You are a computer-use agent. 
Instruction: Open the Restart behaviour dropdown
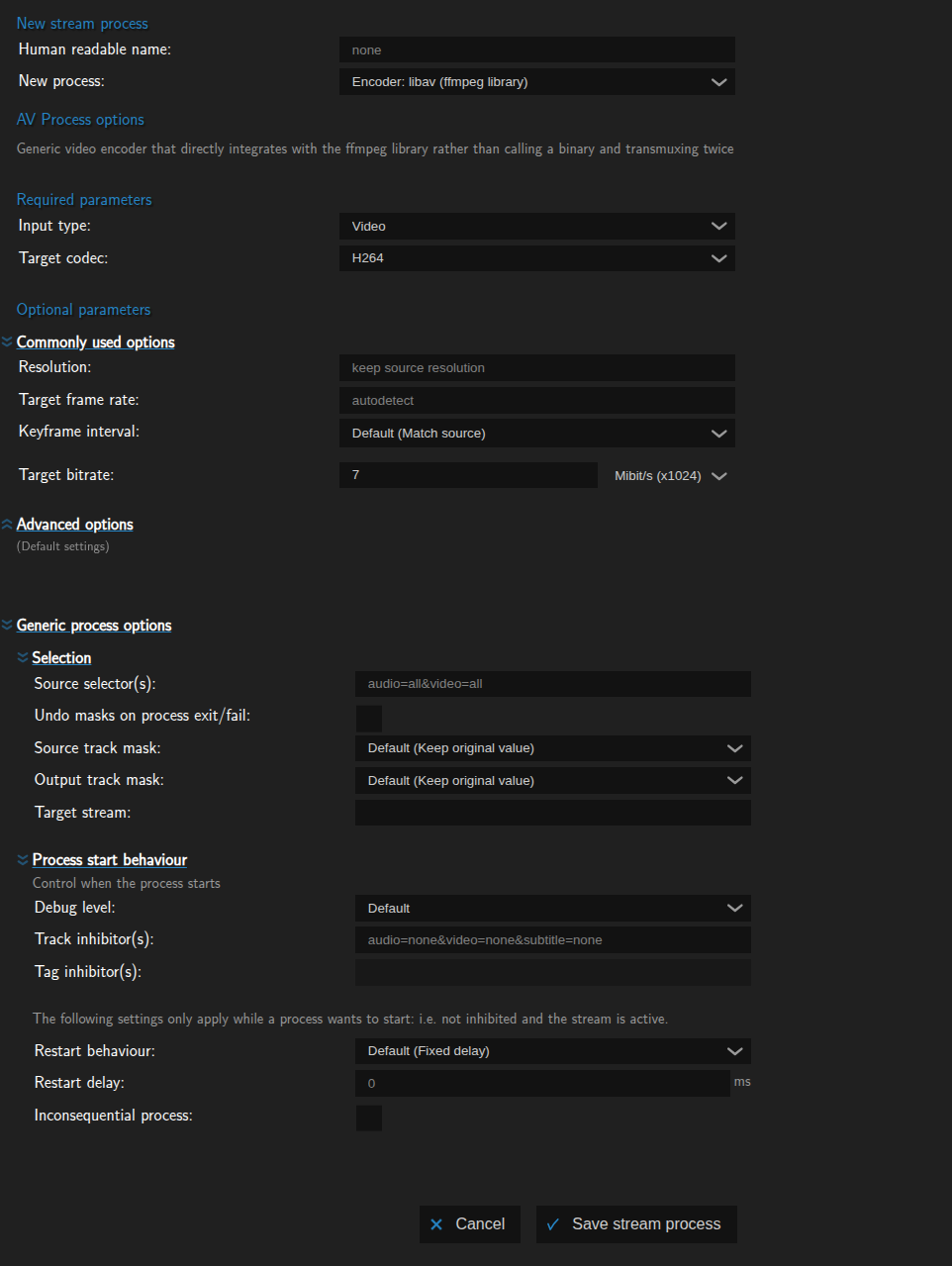(x=553, y=1051)
